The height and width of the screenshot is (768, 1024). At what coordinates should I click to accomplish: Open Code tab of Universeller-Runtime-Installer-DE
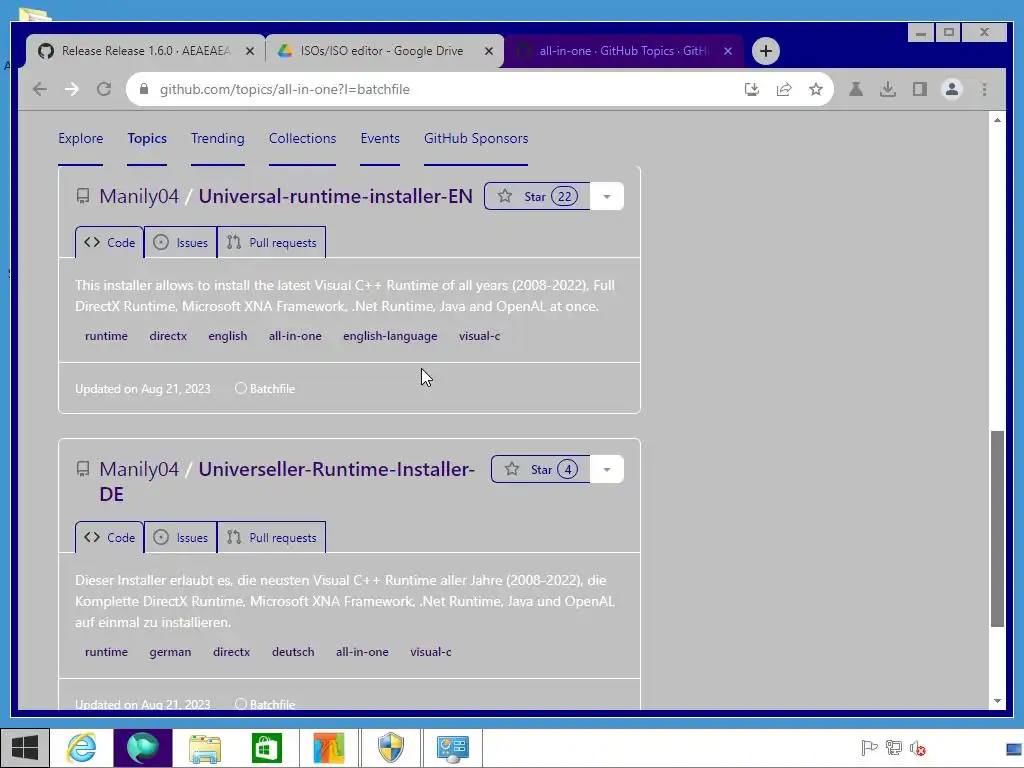point(110,538)
